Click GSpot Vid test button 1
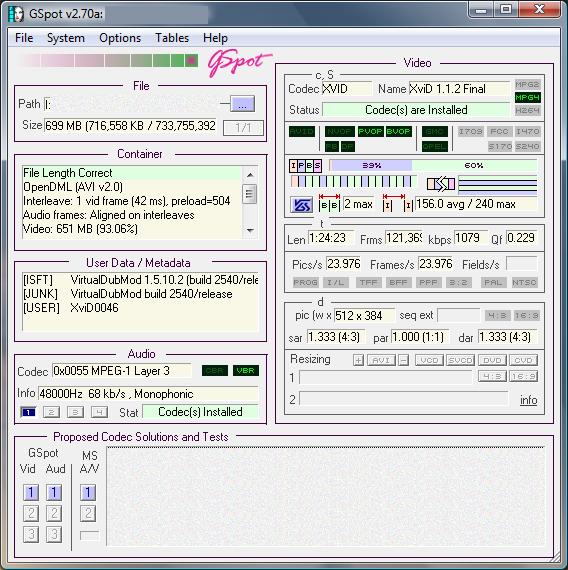 (31, 493)
